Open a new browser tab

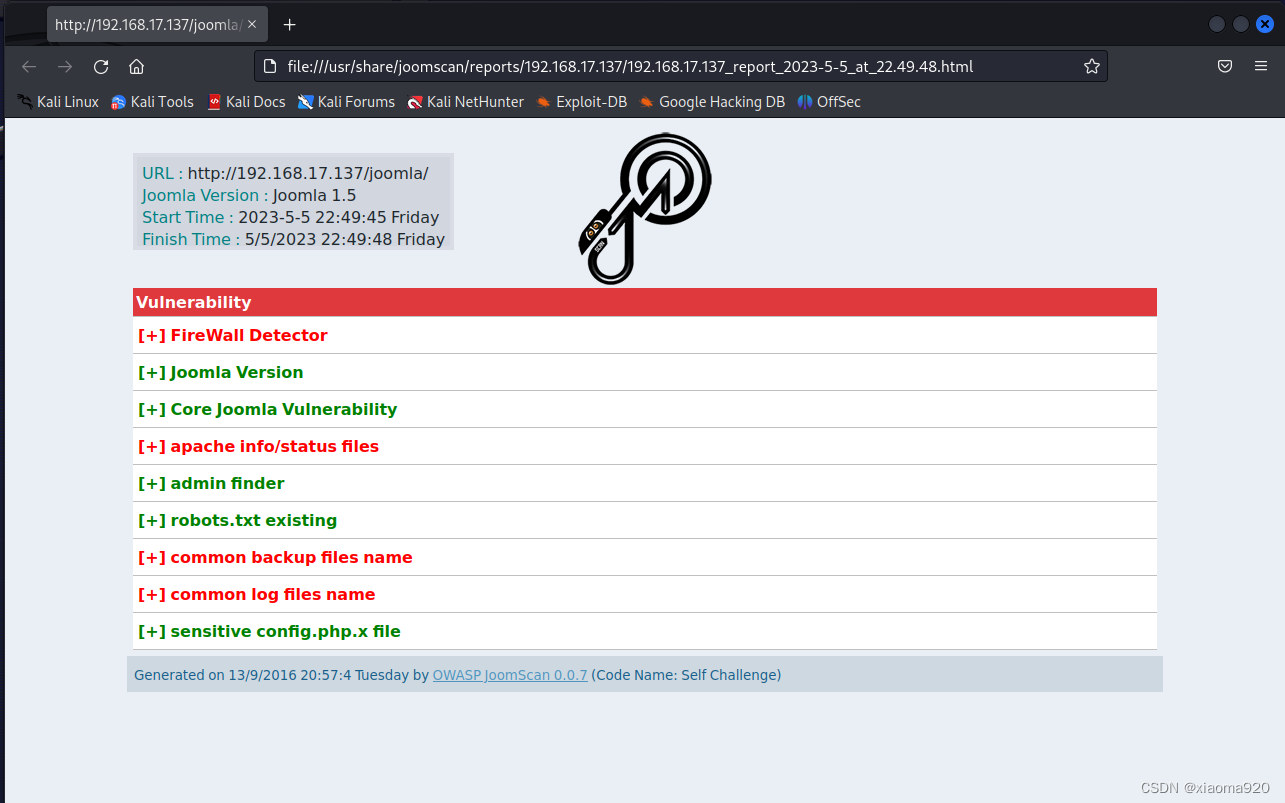(x=290, y=25)
